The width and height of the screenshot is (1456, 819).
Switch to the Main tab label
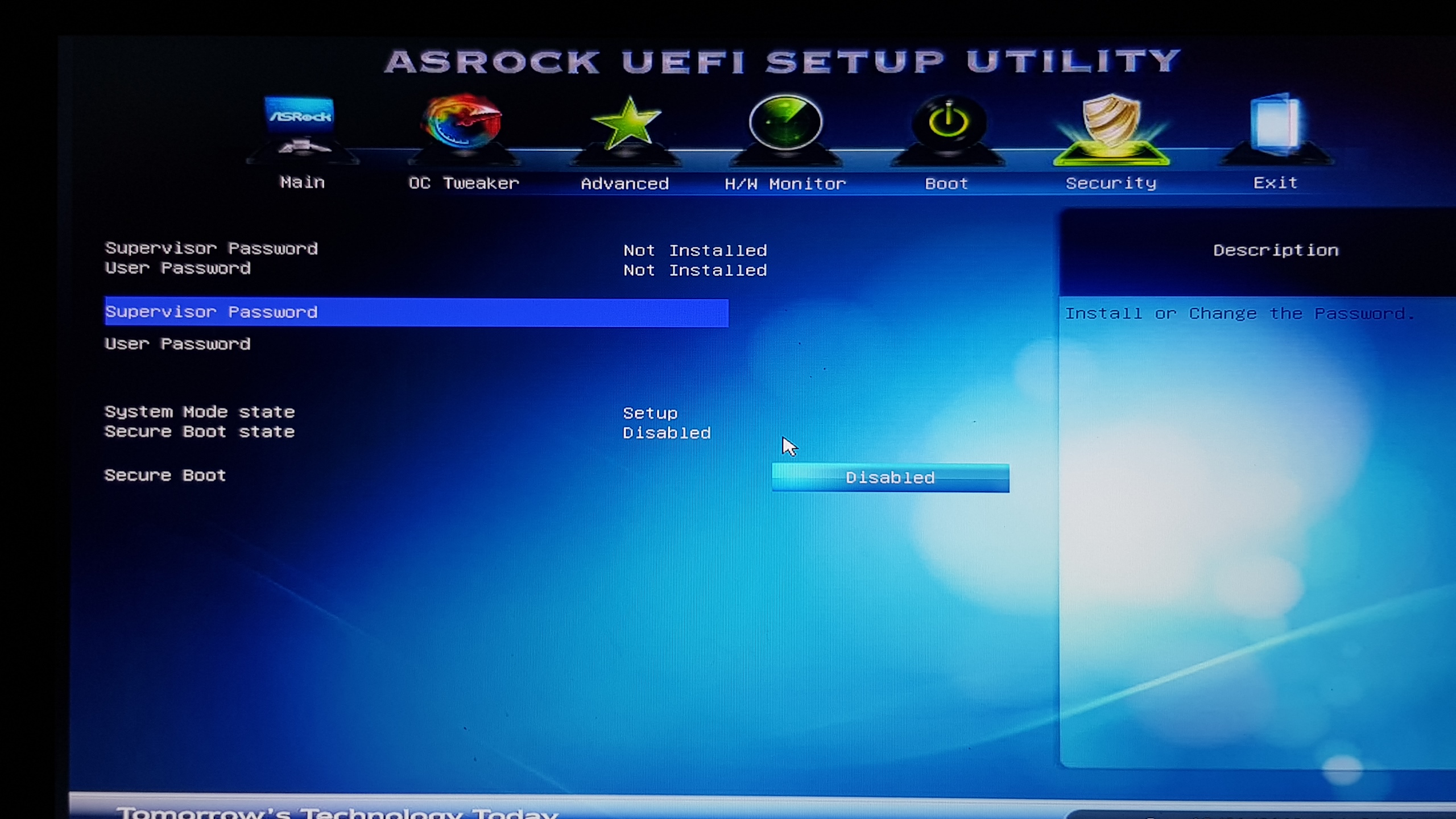pos(303,183)
